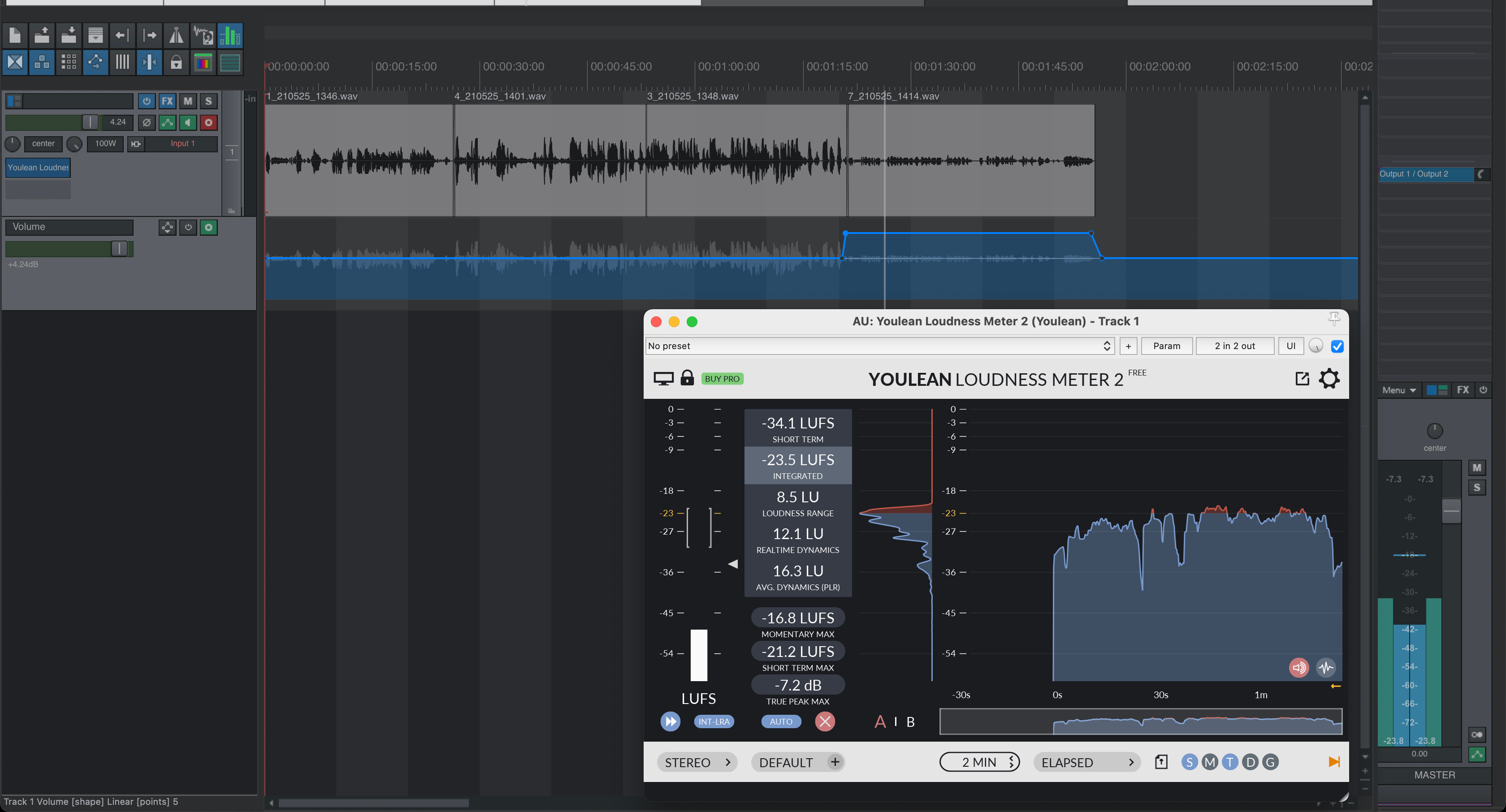Click the New Project toolbar icon
Screen dimensions: 1506x812
(x=15, y=36)
